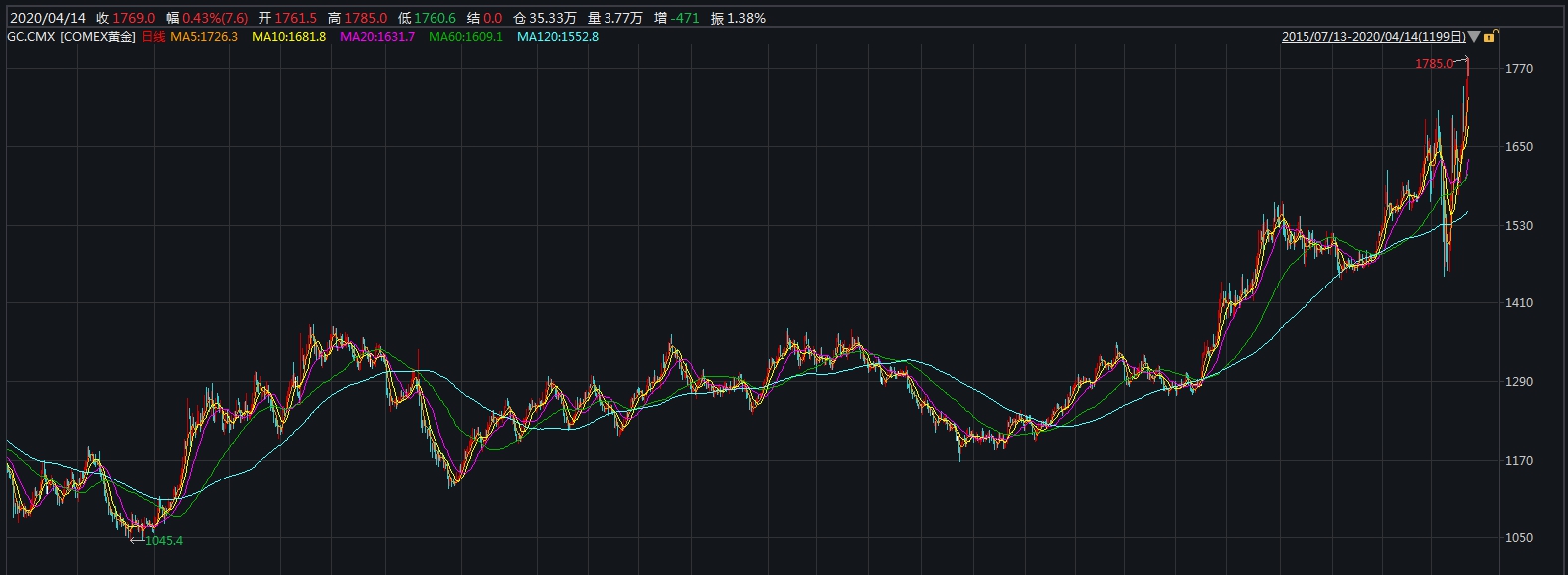Click the 1045.4 low price marker

164,541
